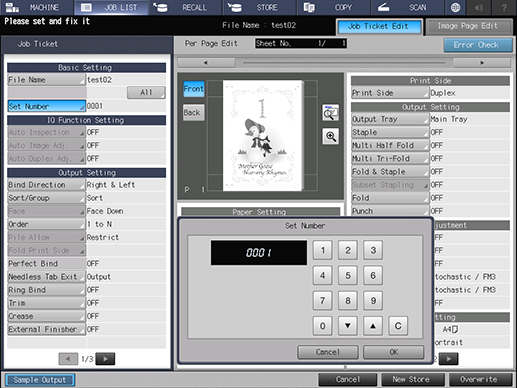
Task: Click the up arrow key on the keypad
Action: coord(373,326)
